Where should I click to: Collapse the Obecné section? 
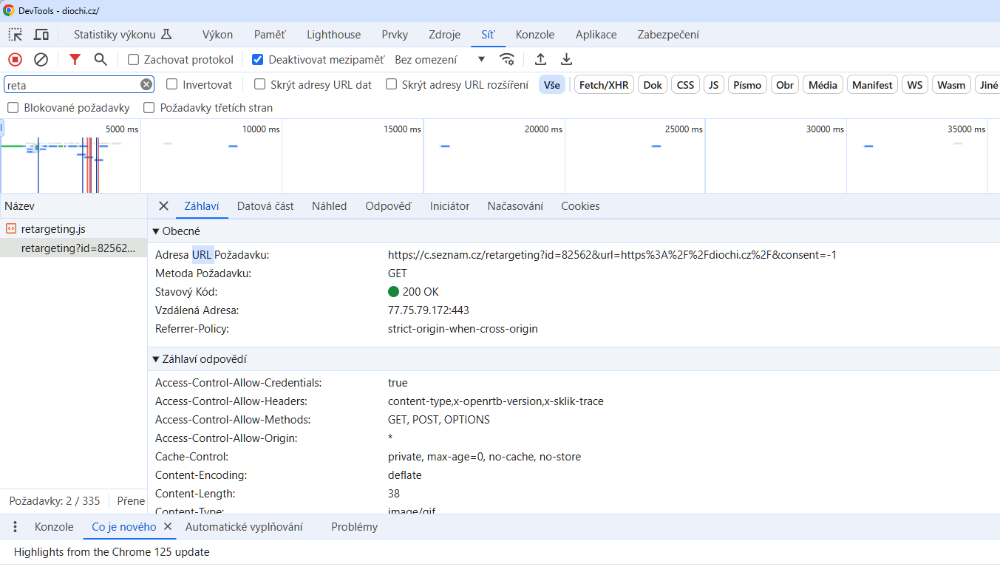pos(156,232)
